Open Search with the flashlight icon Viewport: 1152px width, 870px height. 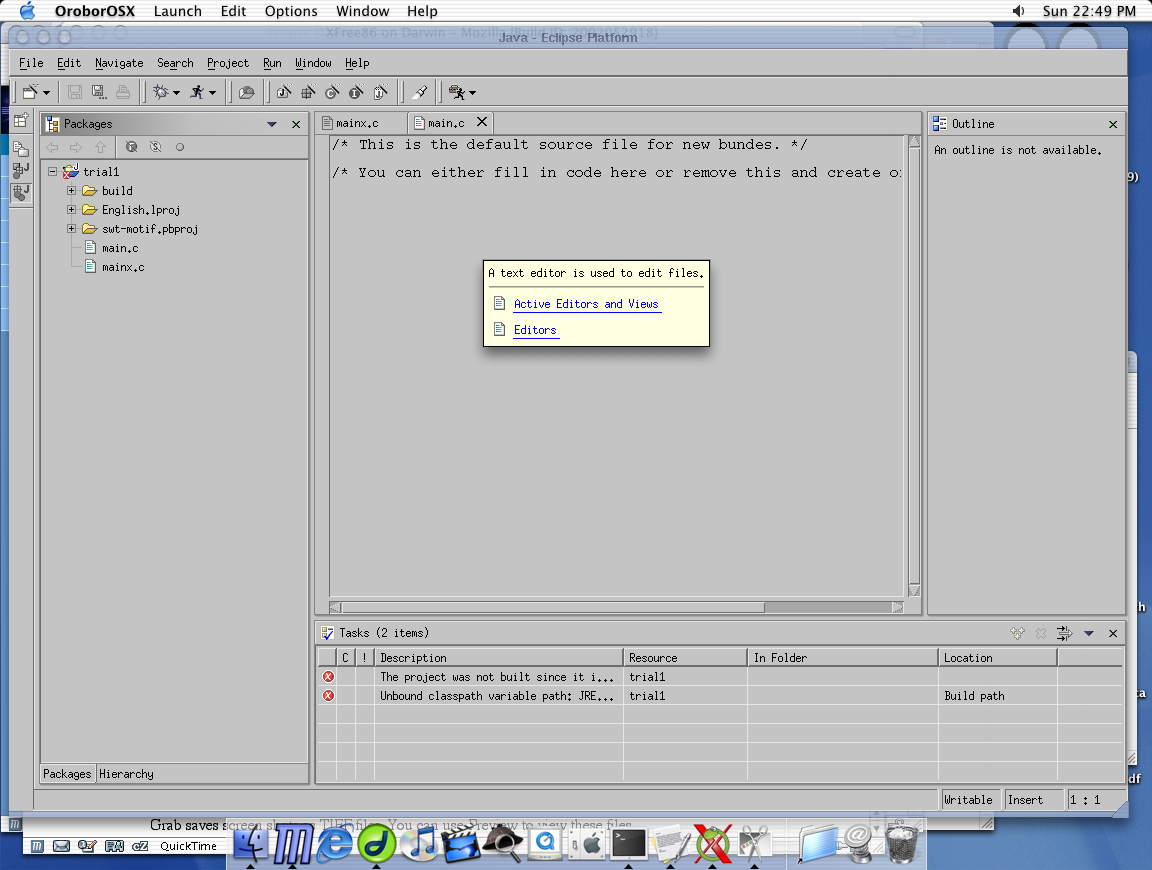[420, 92]
